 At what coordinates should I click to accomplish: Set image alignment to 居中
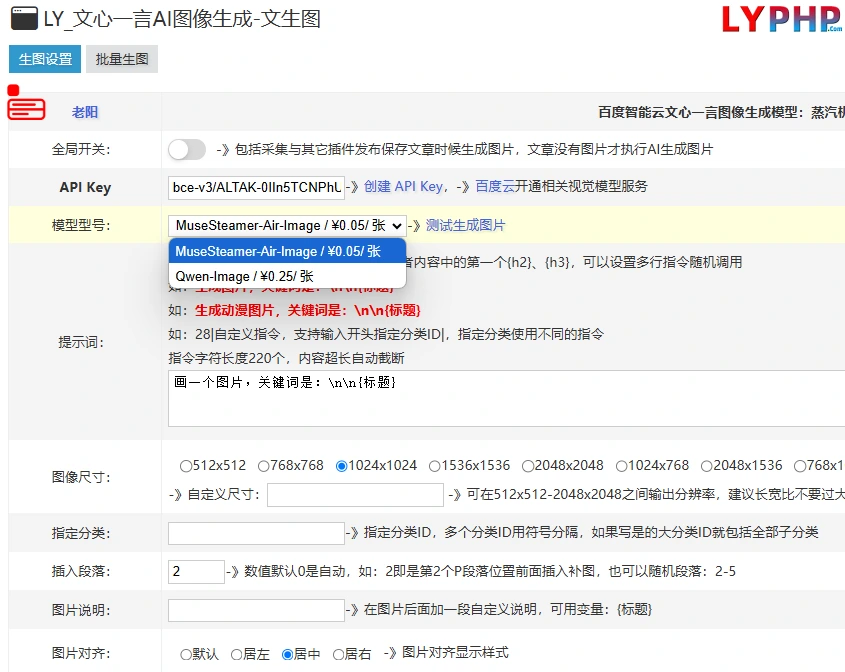287,655
